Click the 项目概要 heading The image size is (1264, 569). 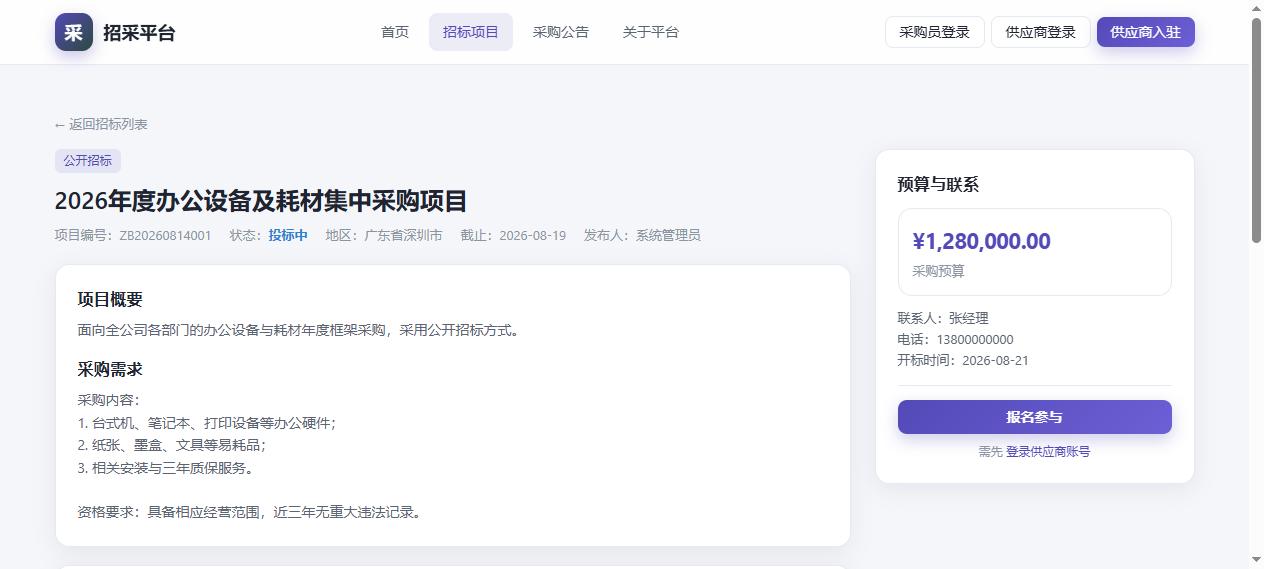tap(110, 299)
